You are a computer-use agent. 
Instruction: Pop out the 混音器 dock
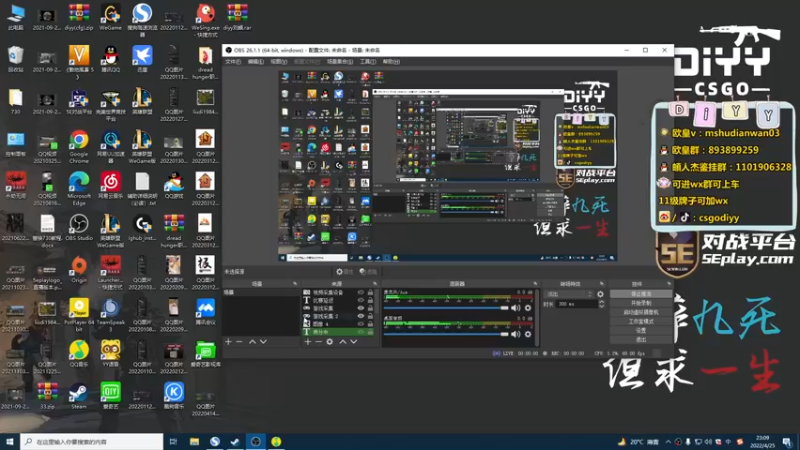[535, 284]
